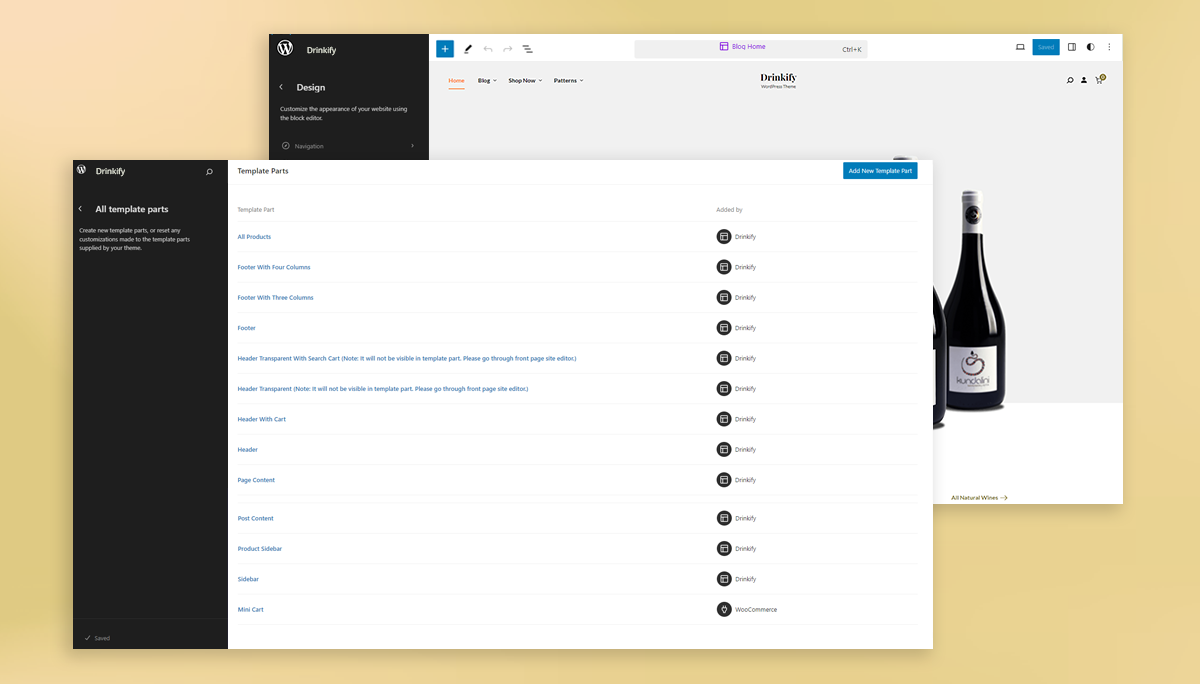Click the search magnifier in the site header
Image resolution: width=1200 pixels, height=684 pixels.
(x=1069, y=80)
